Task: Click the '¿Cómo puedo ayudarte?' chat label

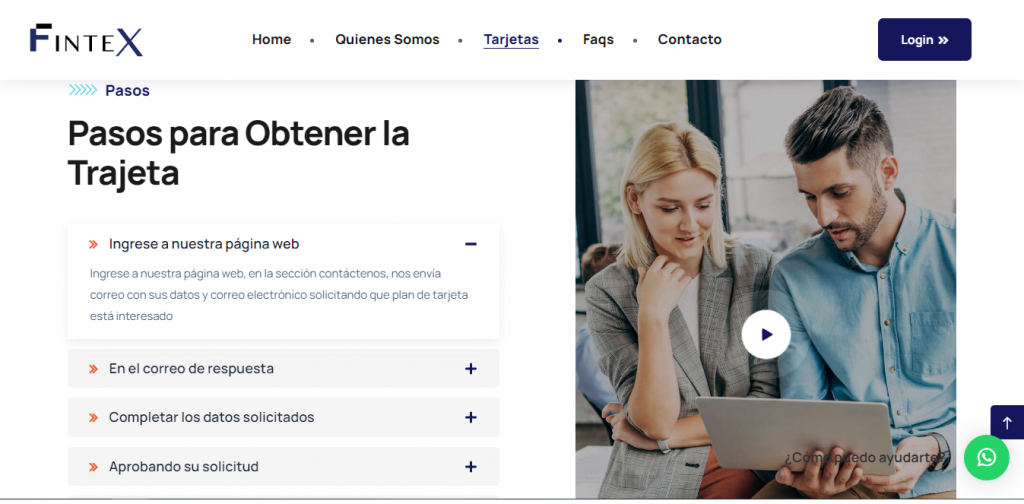Action: 866,458
